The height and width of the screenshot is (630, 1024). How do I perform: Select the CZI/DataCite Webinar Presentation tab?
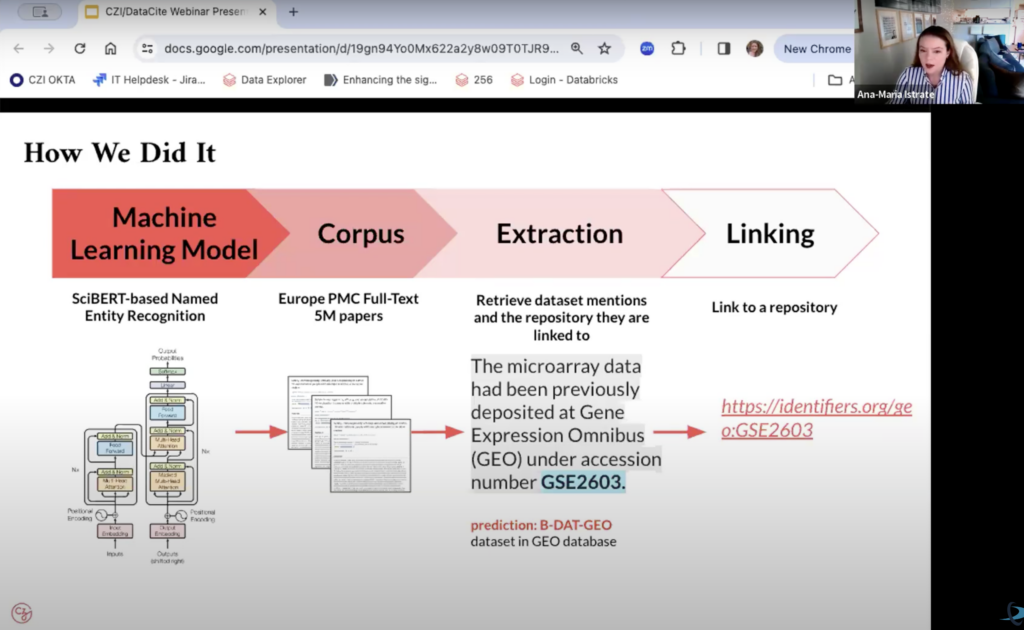(170, 12)
